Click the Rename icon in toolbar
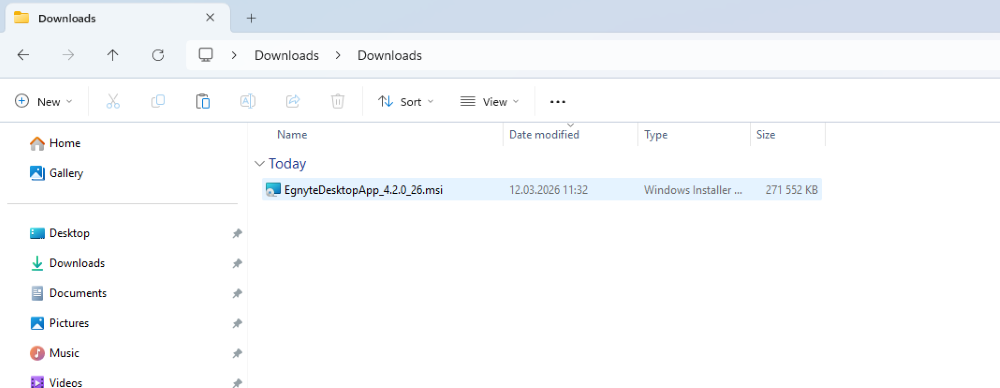Screen dimensions: 1000x388 (x=247, y=101)
